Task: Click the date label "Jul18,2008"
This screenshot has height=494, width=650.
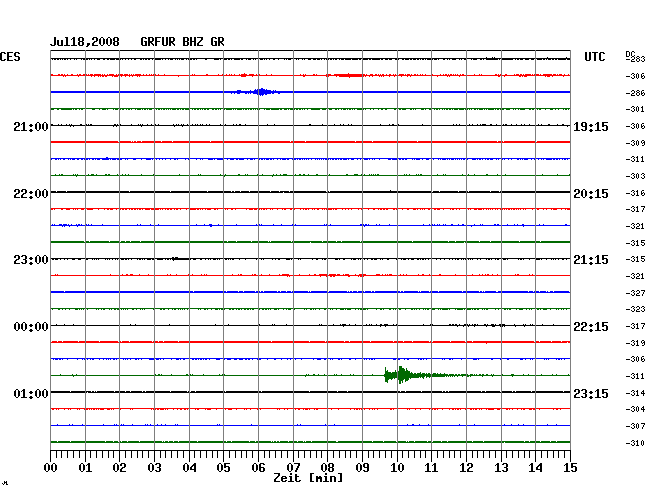Action: pos(85,42)
